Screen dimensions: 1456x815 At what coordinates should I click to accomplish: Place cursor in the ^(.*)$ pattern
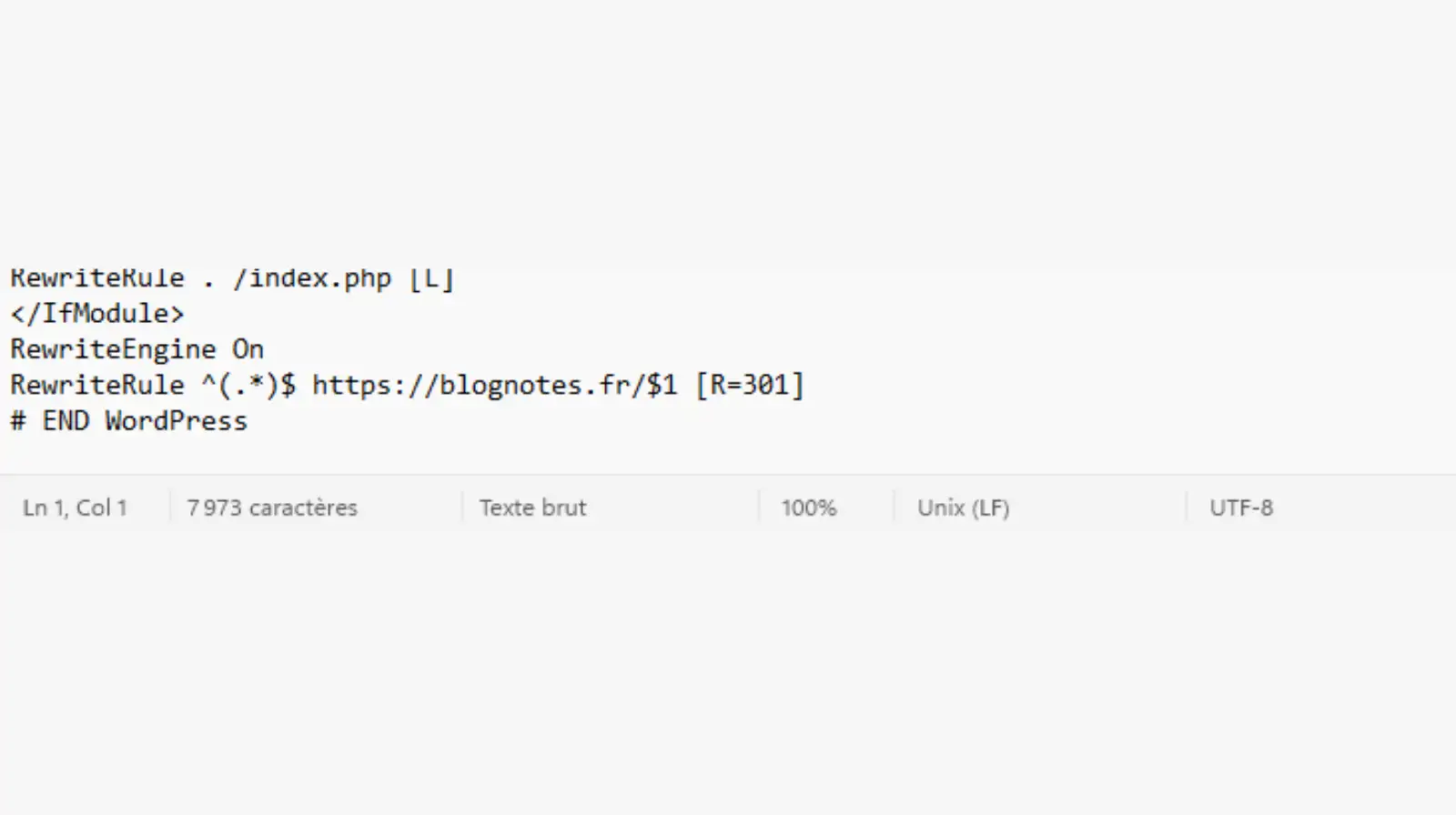click(x=248, y=386)
